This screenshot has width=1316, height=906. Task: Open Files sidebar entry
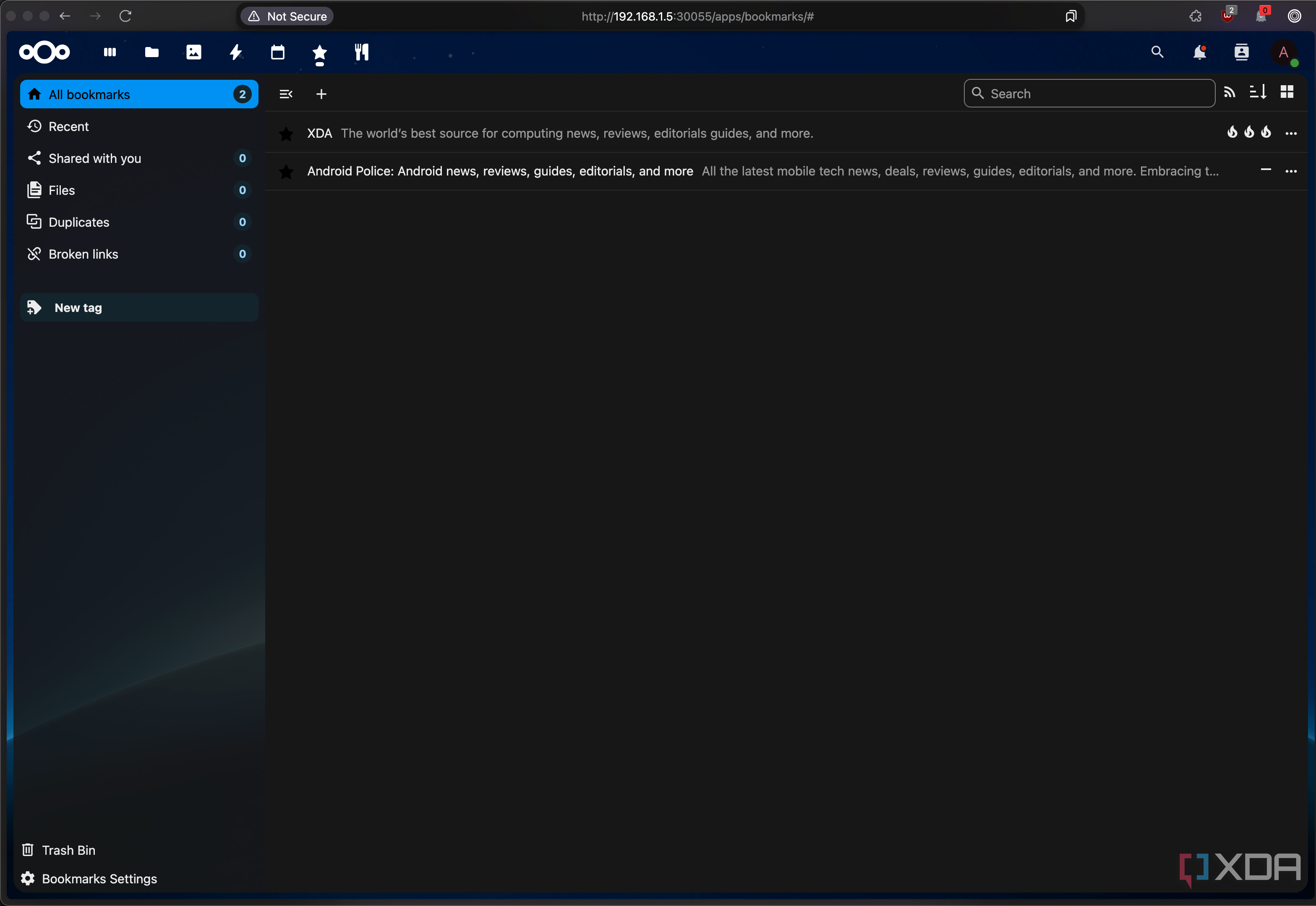point(139,190)
